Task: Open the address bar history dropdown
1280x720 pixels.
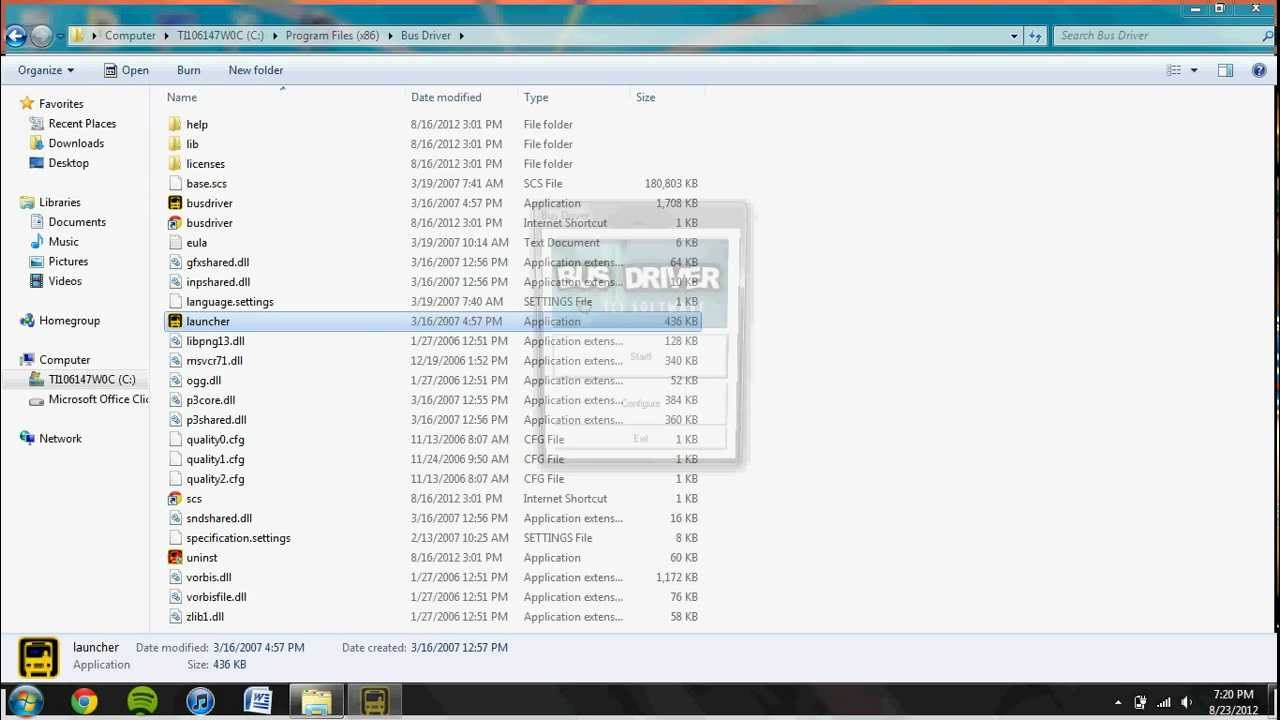Action: pyautogui.click(x=1015, y=36)
